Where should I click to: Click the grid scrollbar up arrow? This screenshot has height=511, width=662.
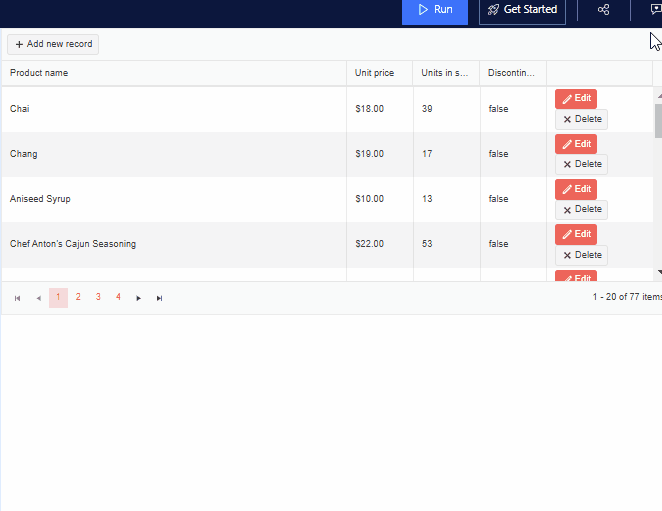pos(659,96)
